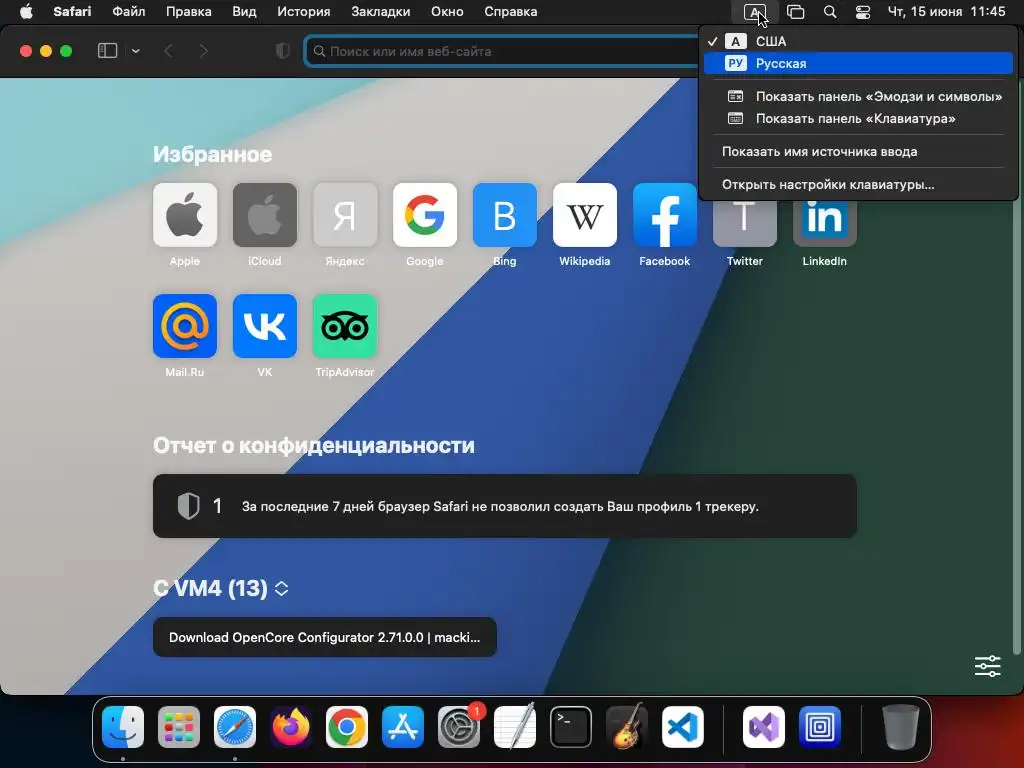Screen dimensions: 1024x768
Task: Open the Bing favorite tile
Action: click(505, 215)
